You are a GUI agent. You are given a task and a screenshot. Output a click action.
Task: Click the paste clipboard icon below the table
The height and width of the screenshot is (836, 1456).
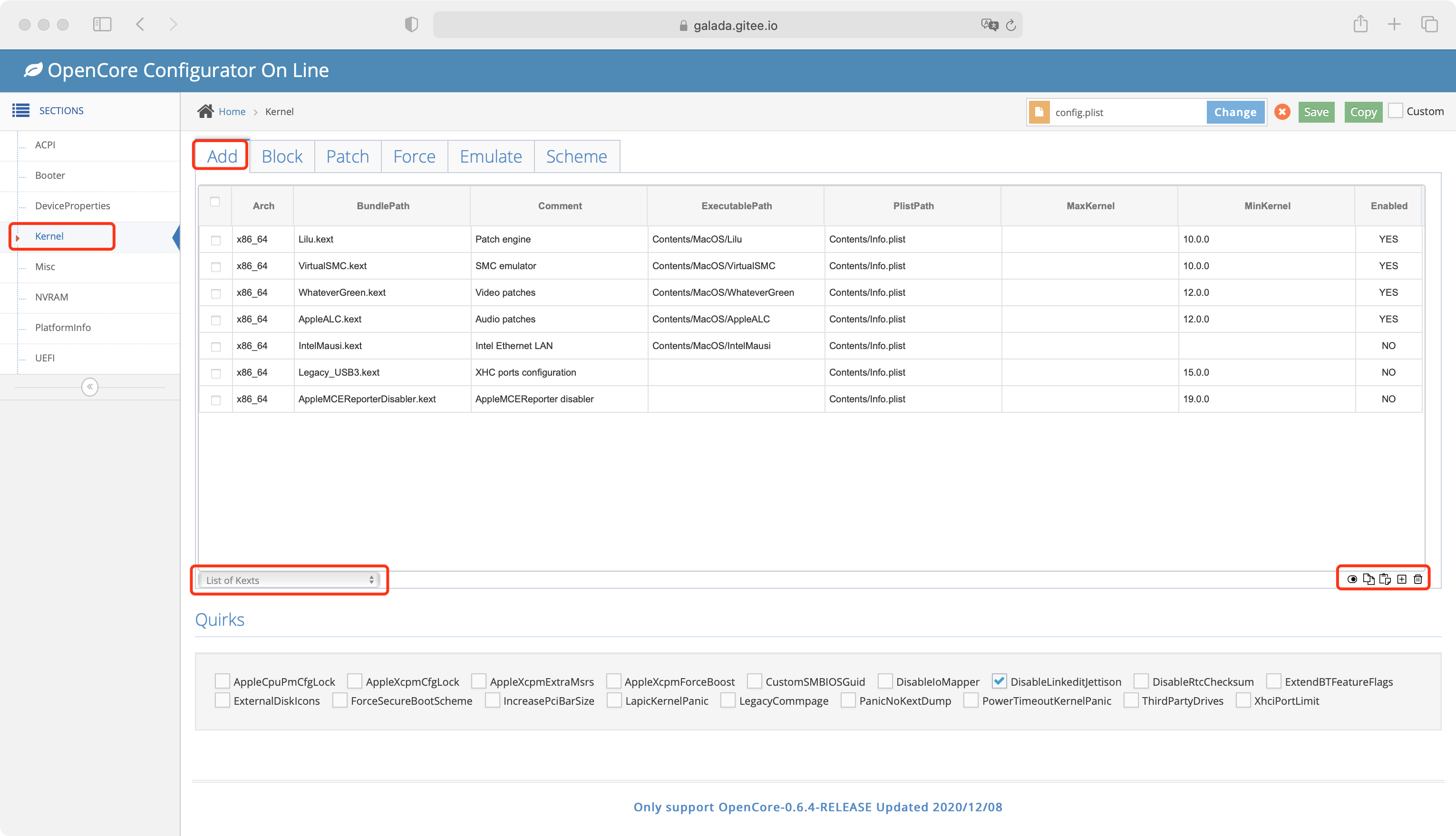[1385, 579]
